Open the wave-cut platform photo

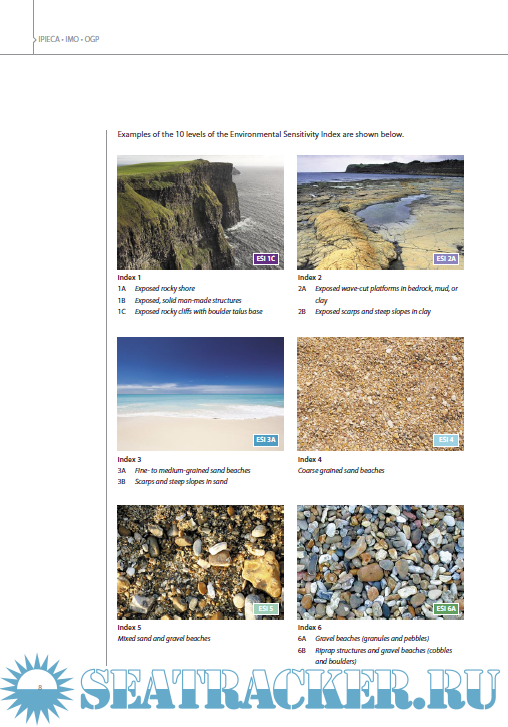381,212
